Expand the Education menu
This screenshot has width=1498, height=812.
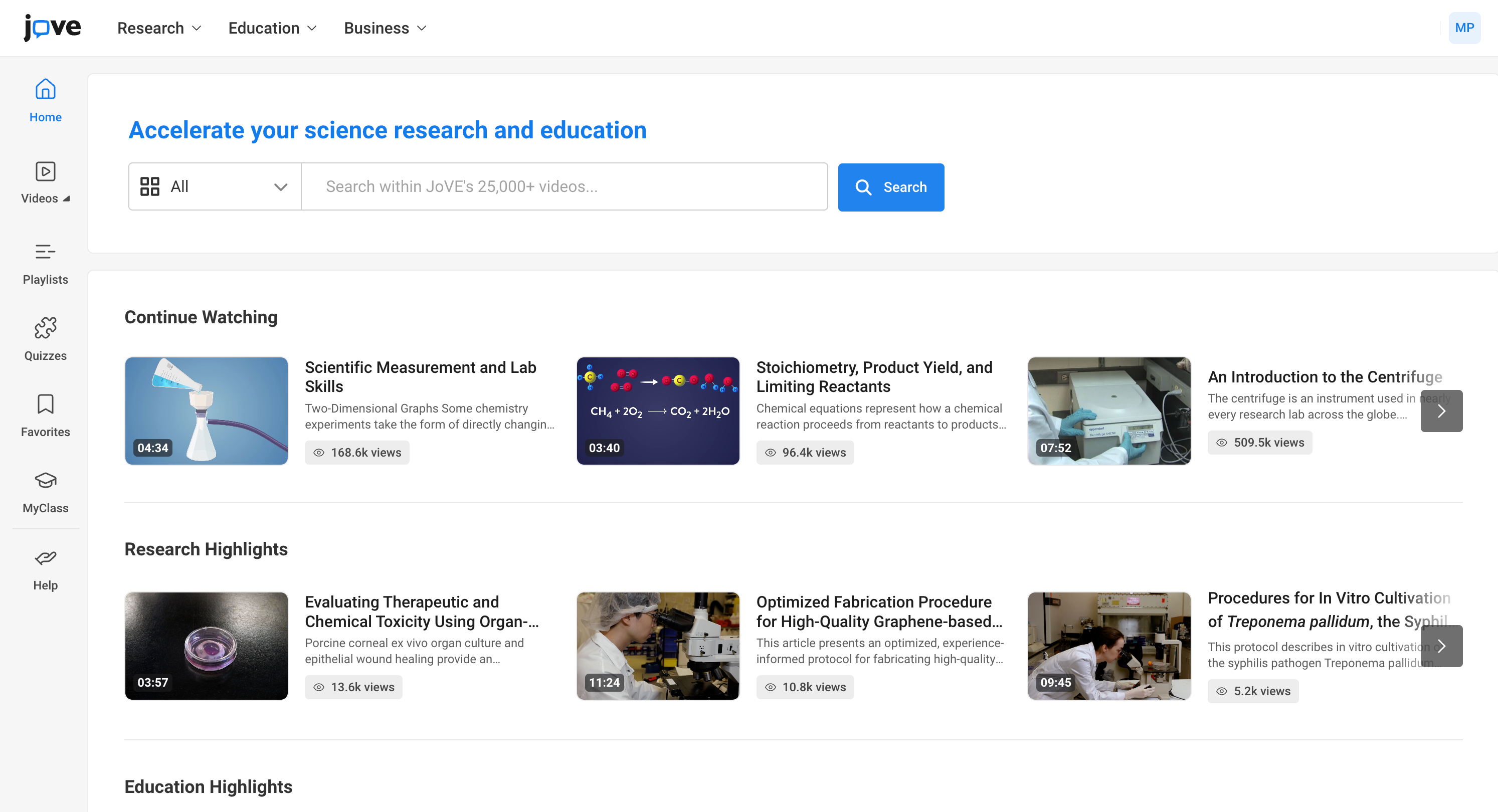(272, 28)
